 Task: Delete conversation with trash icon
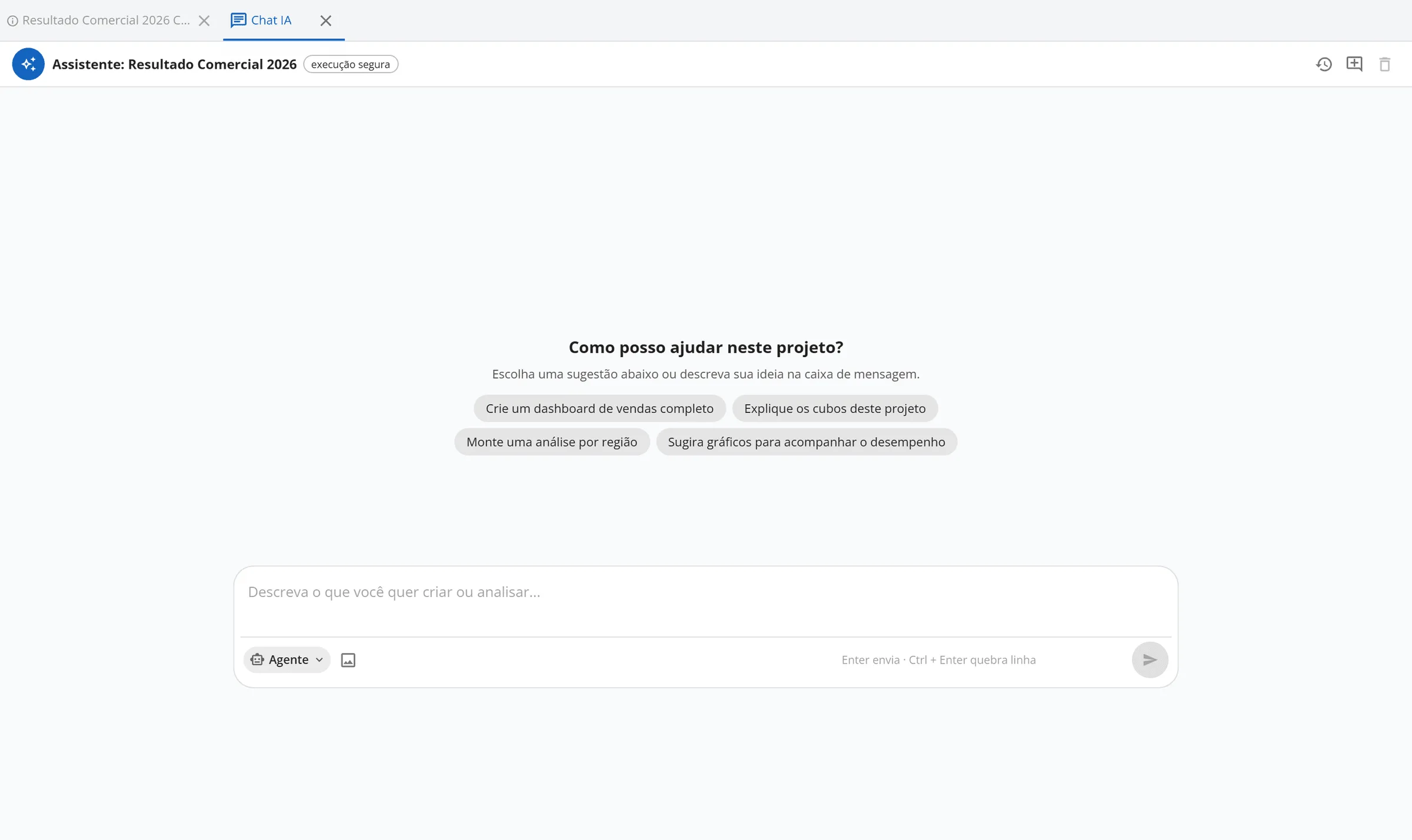click(x=1385, y=64)
